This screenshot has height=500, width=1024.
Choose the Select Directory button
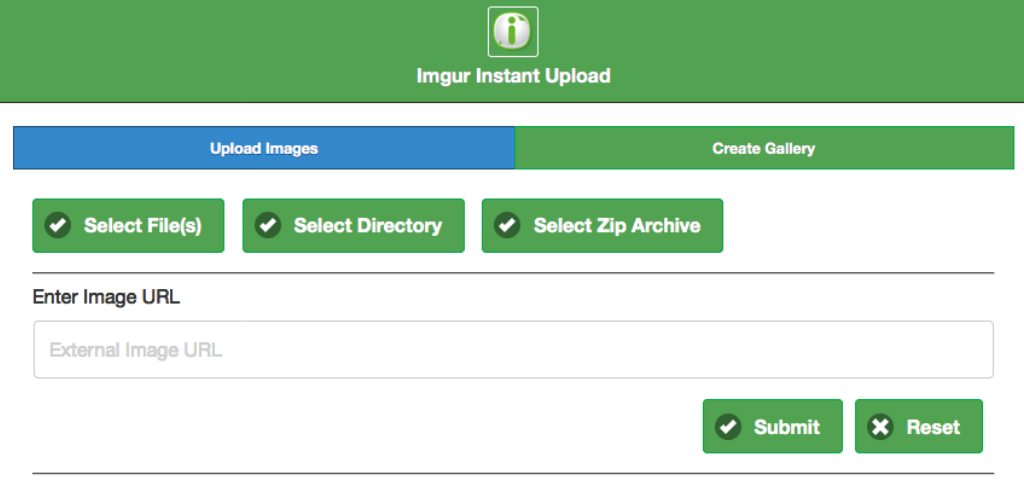[x=354, y=226]
